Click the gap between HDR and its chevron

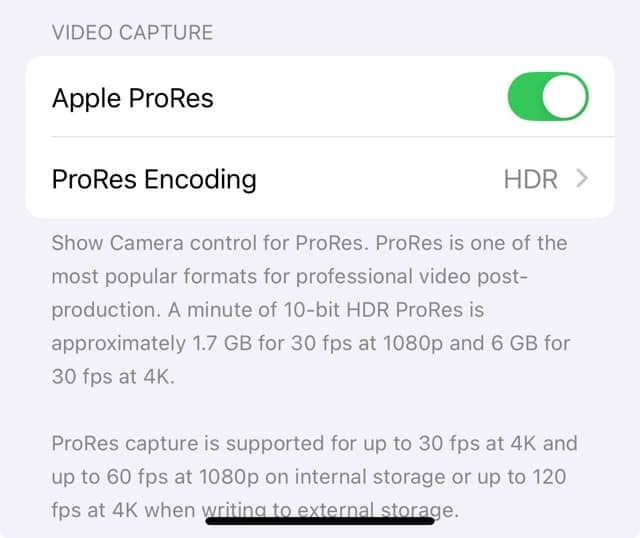pos(567,179)
